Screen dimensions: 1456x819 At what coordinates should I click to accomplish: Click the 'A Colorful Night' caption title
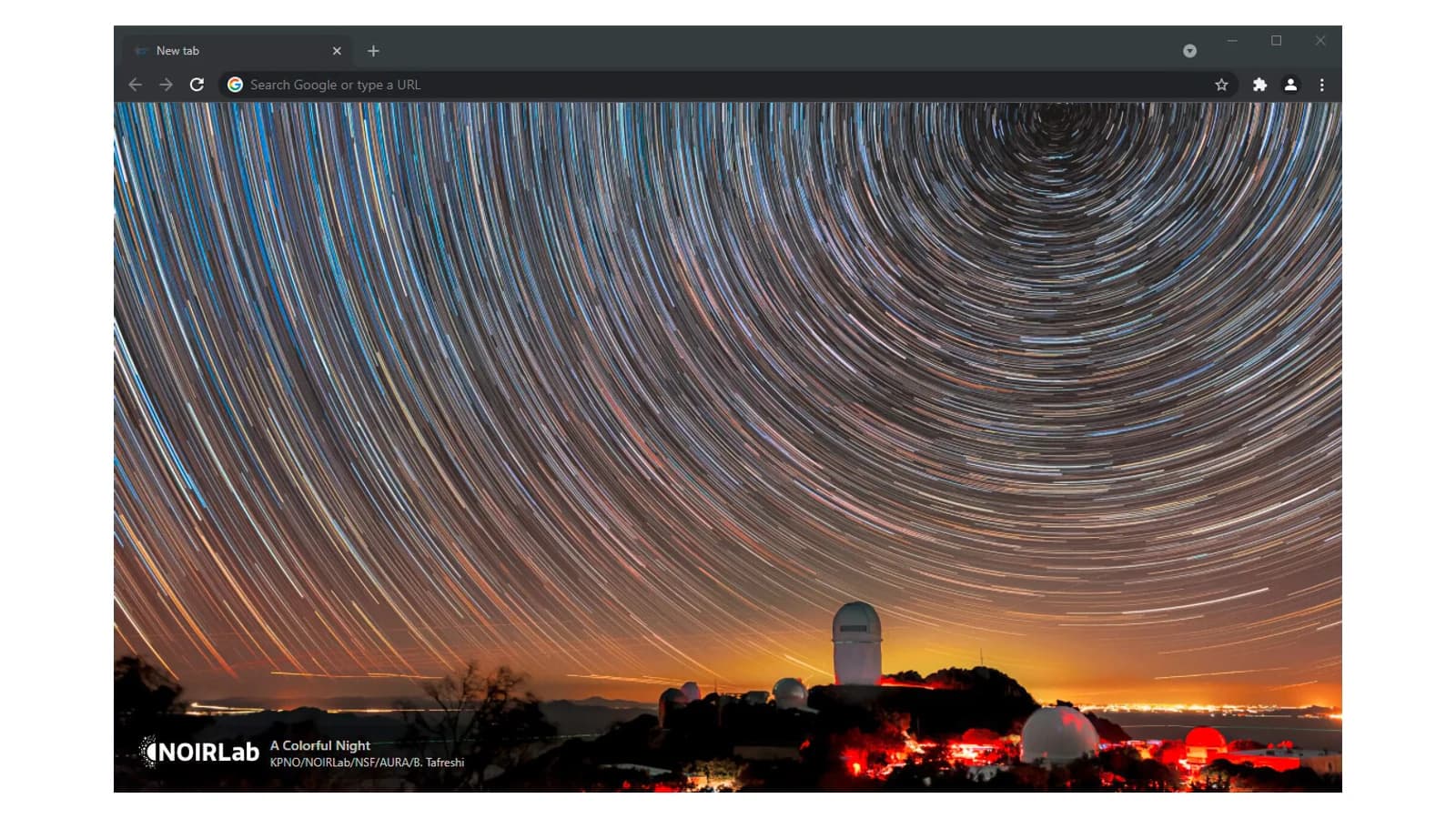(320, 745)
